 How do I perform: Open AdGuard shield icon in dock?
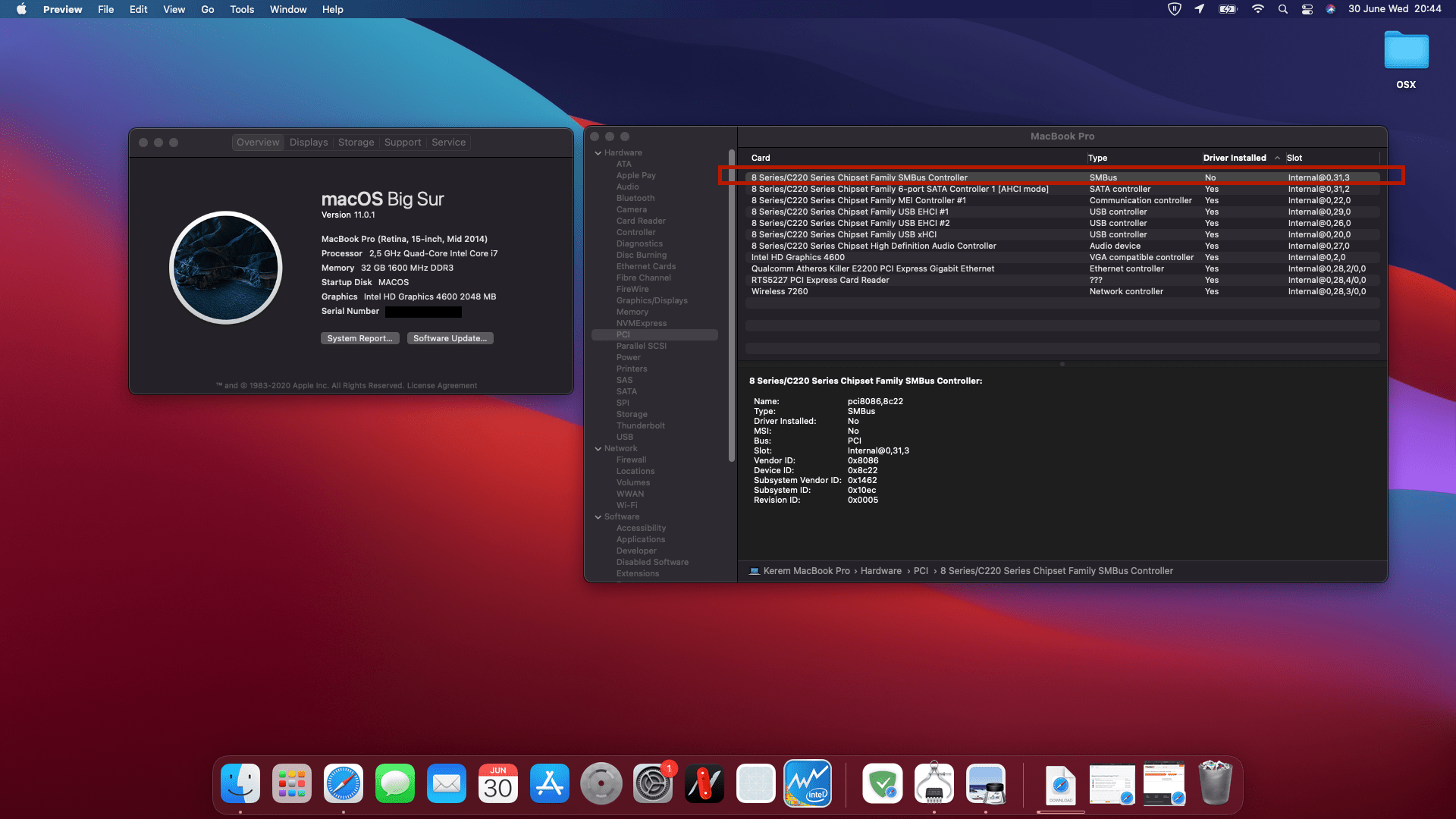point(883,784)
